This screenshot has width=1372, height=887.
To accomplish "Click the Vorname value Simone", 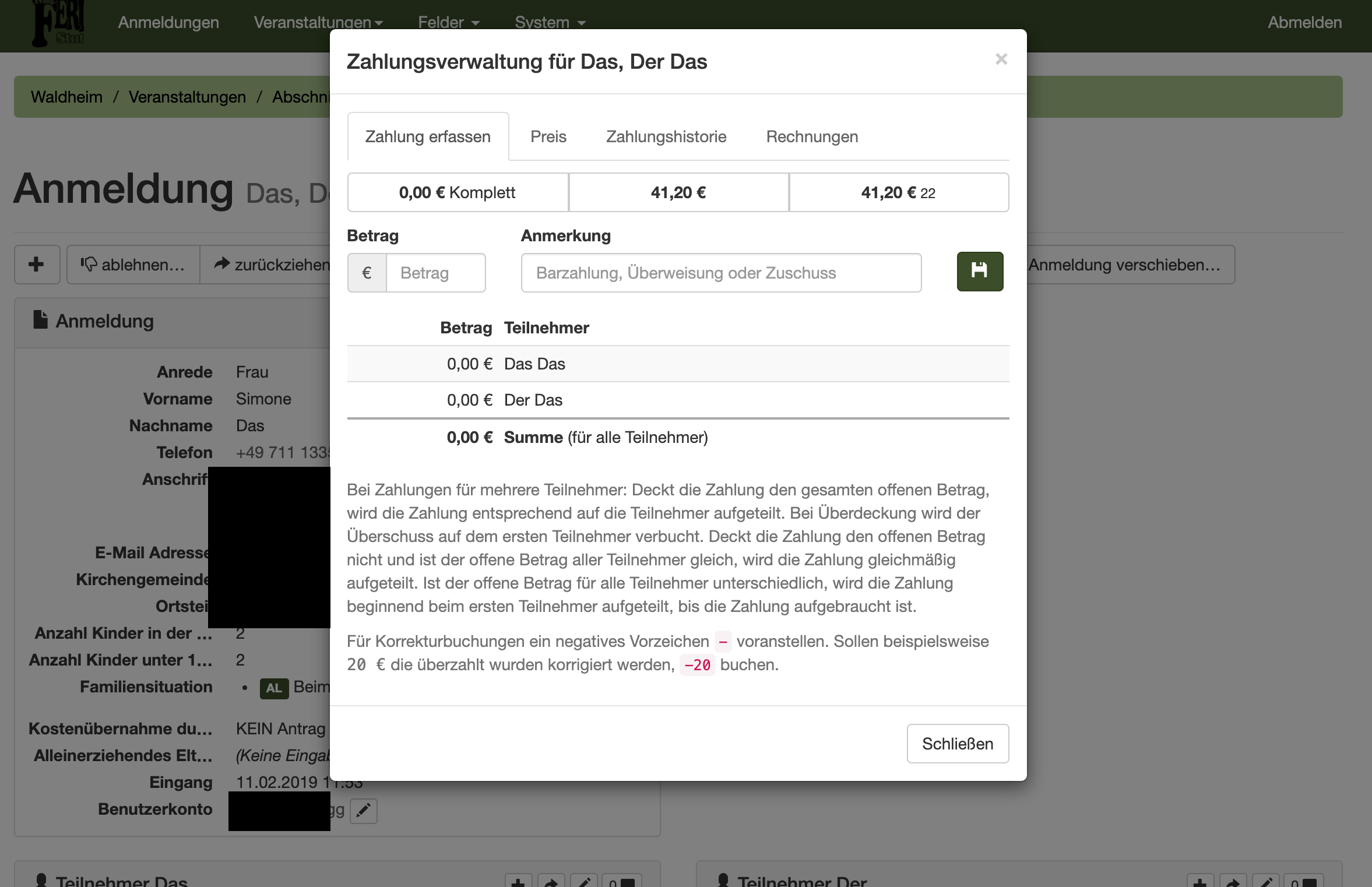I will (263, 399).
